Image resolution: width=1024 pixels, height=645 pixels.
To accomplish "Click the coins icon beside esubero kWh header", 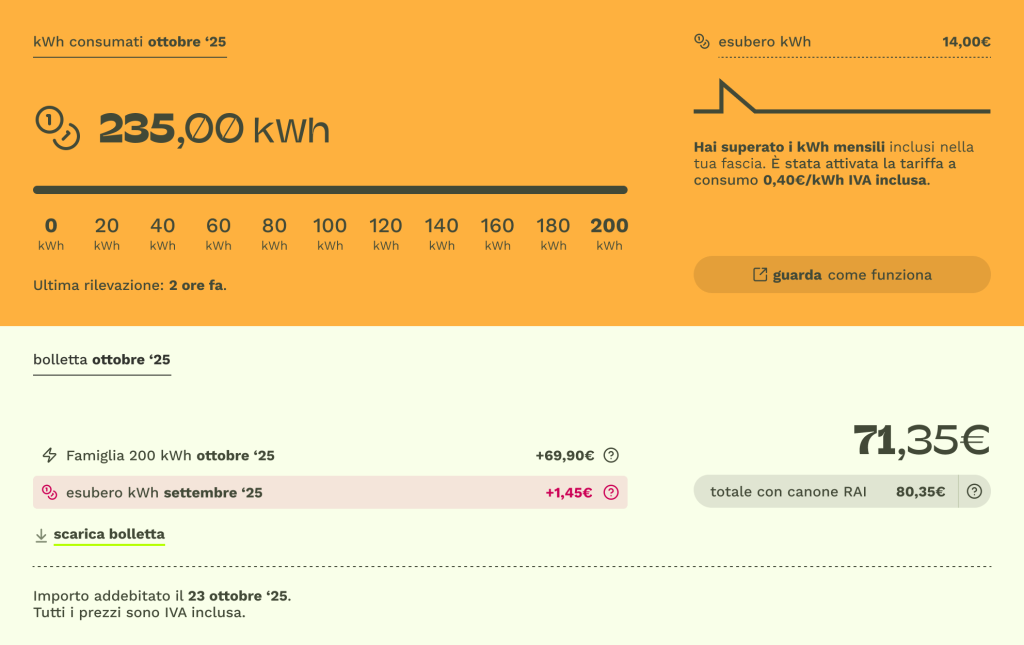I will pos(702,41).
